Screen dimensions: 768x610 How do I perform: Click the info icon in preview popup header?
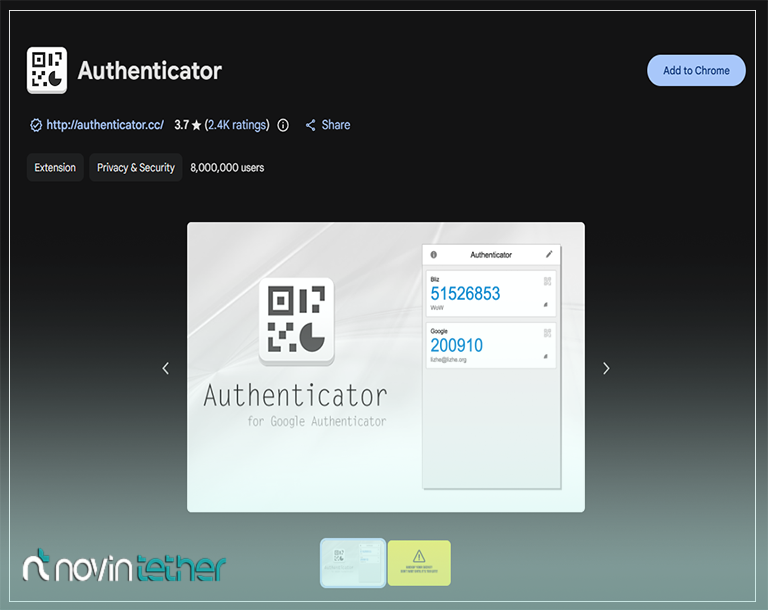[433, 254]
